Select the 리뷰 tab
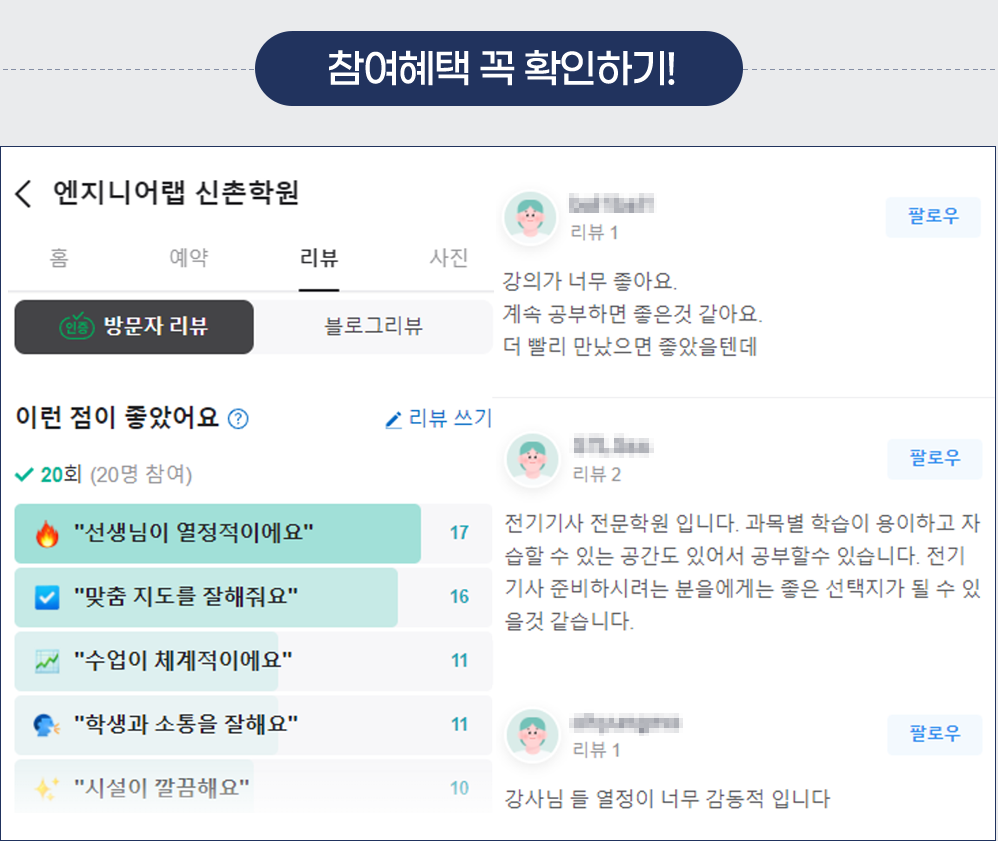 pos(319,258)
